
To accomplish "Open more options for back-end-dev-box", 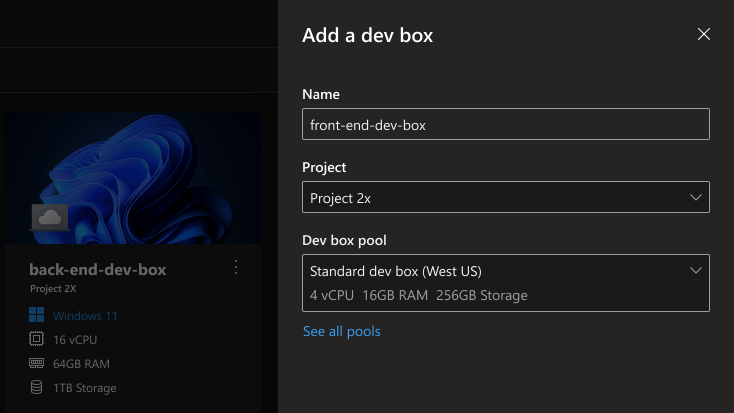I will (236, 267).
